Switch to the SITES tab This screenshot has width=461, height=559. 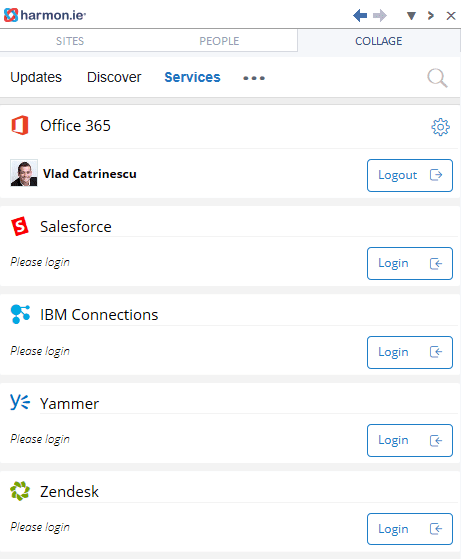[x=70, y=41]
